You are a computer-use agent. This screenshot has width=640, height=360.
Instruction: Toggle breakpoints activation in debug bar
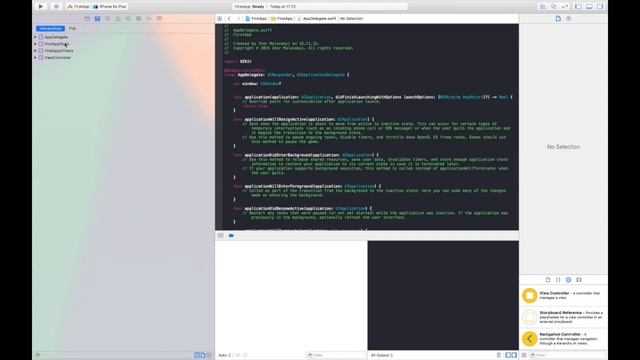coord(231,236)
